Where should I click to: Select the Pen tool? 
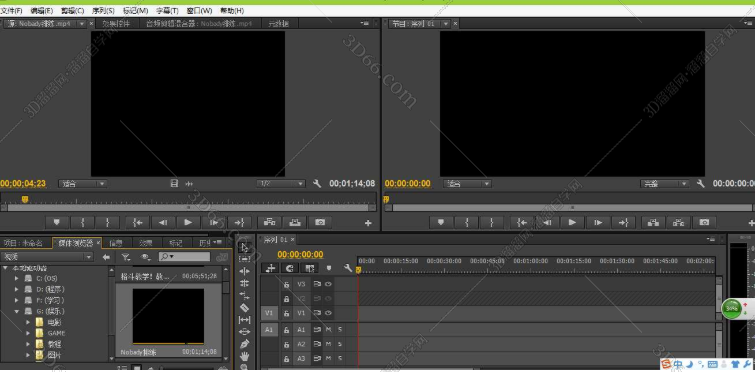tap(245, 344)
